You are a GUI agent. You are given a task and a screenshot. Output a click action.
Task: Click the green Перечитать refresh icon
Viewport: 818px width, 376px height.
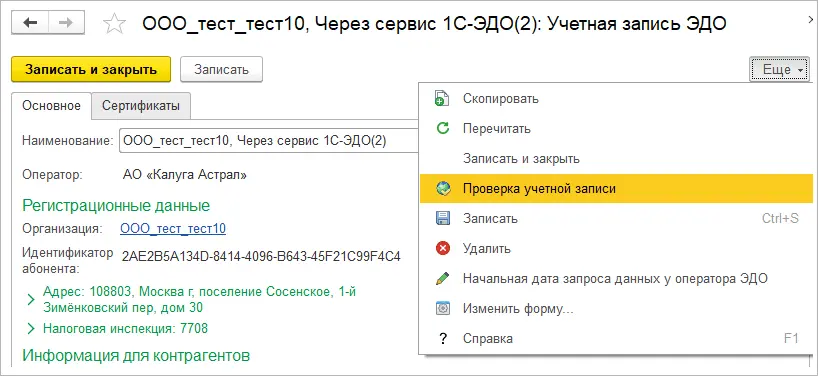click(442, 128)
